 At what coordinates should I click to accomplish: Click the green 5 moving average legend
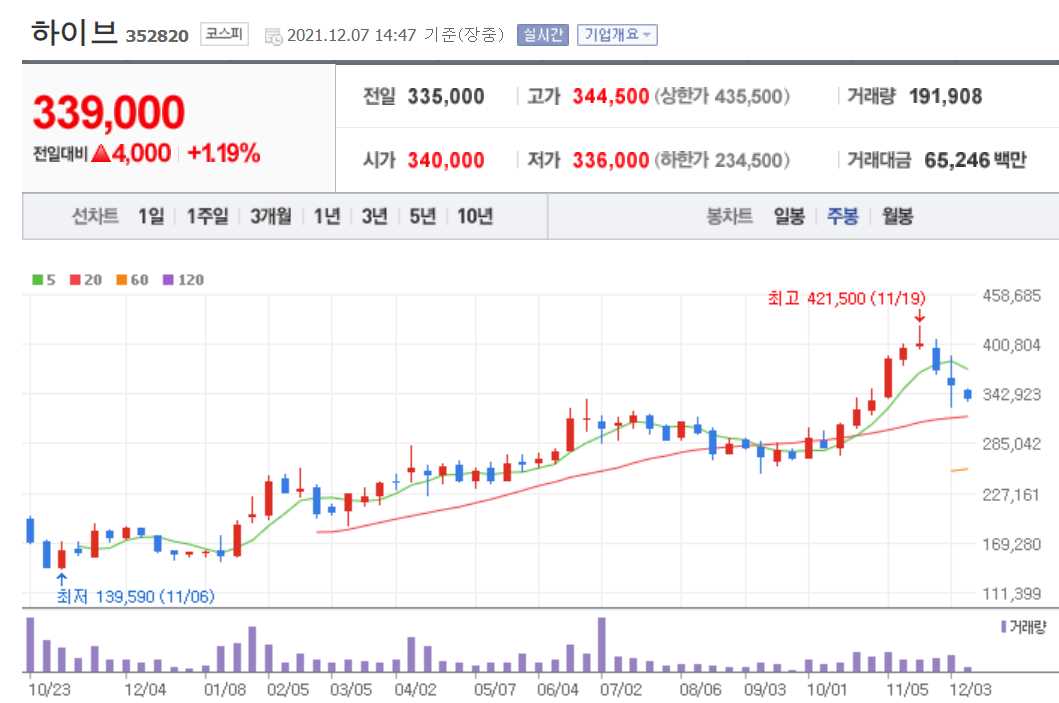pyautogui.click(x=44, y=280)
